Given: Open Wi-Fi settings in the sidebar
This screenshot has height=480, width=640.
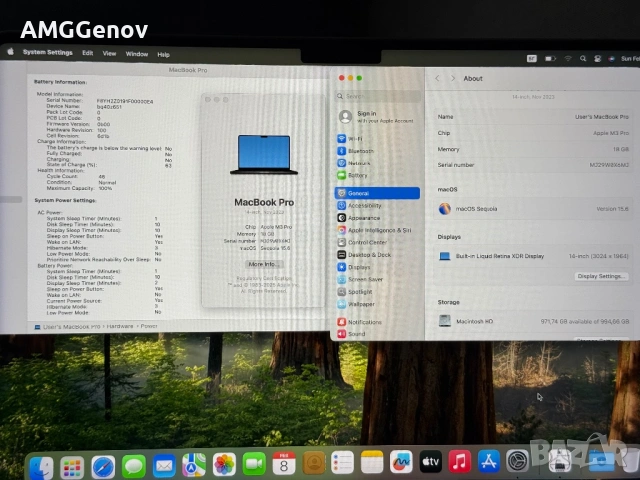Looking at the screenshot, I should tap(355, 139).
